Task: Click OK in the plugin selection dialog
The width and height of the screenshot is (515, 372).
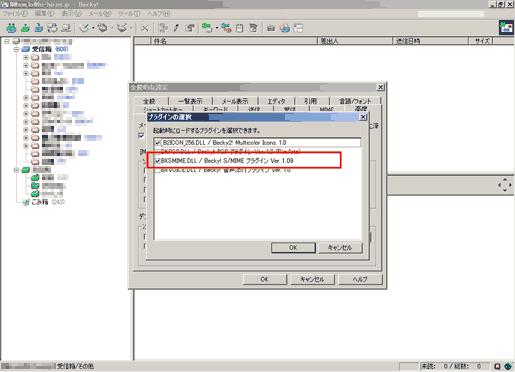Action: 293,248
